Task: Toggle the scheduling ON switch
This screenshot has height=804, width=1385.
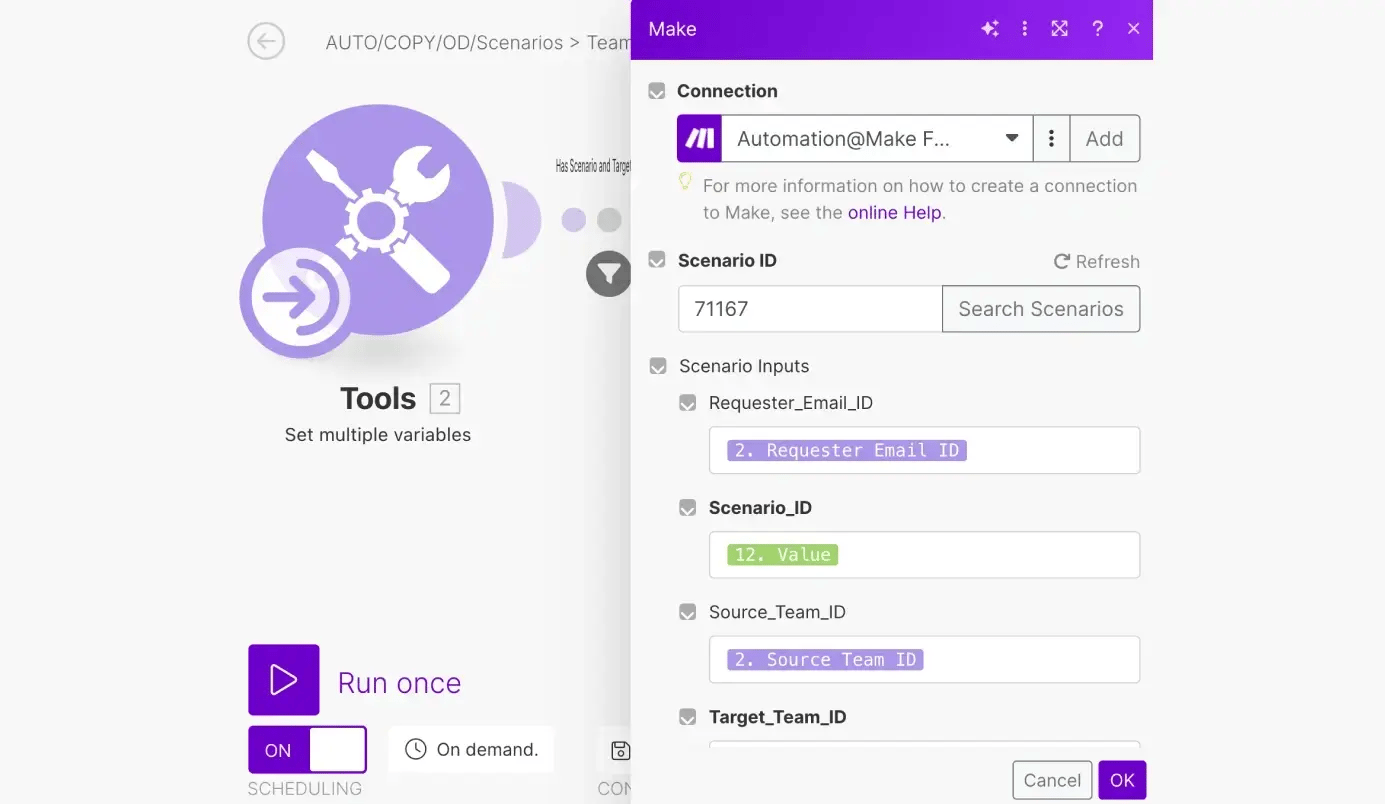Action: pyautogui.click(x=307, y=750)
